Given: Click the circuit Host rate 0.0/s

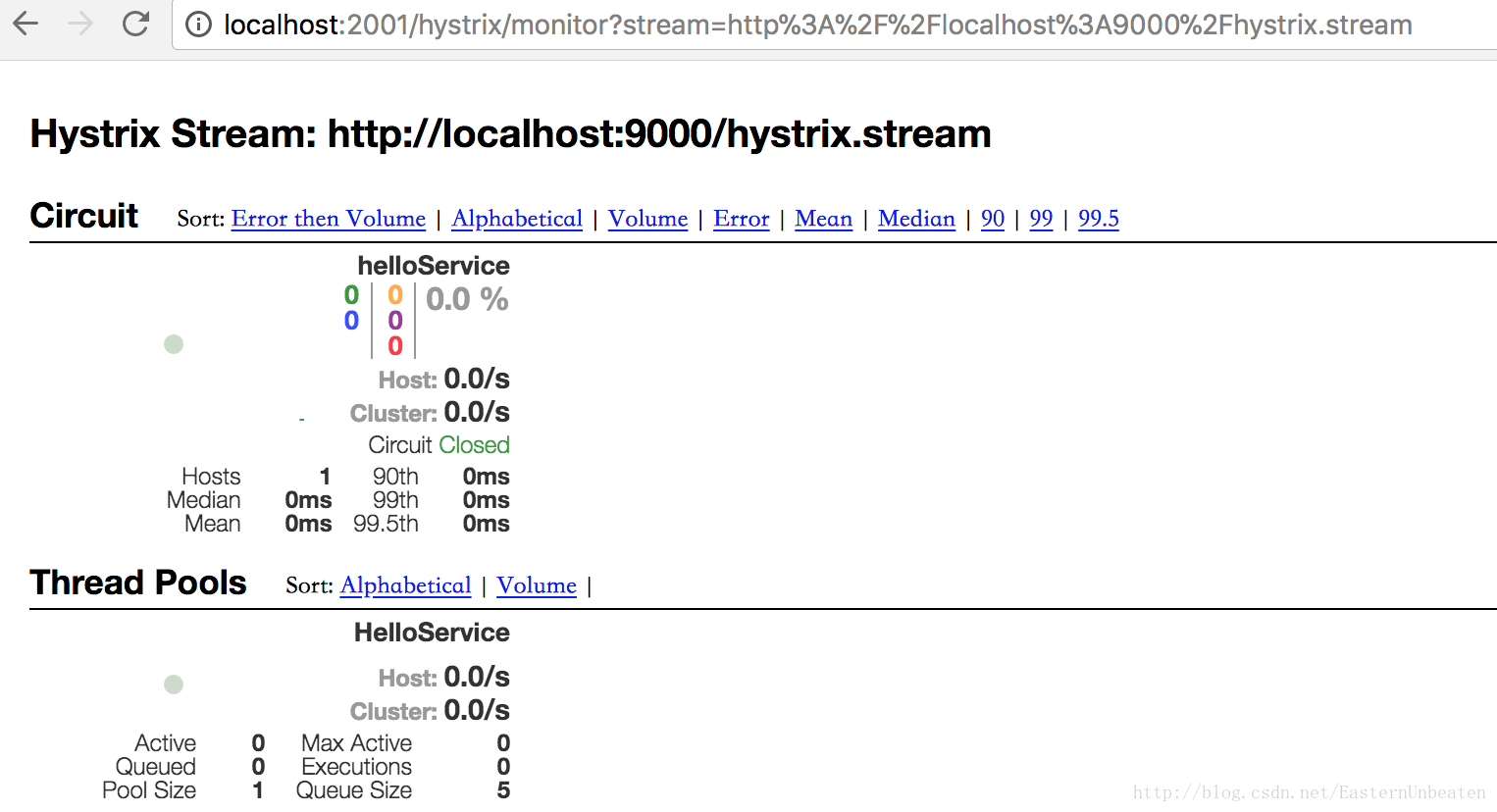Looking at the screenshot, I should click(477, 379).
